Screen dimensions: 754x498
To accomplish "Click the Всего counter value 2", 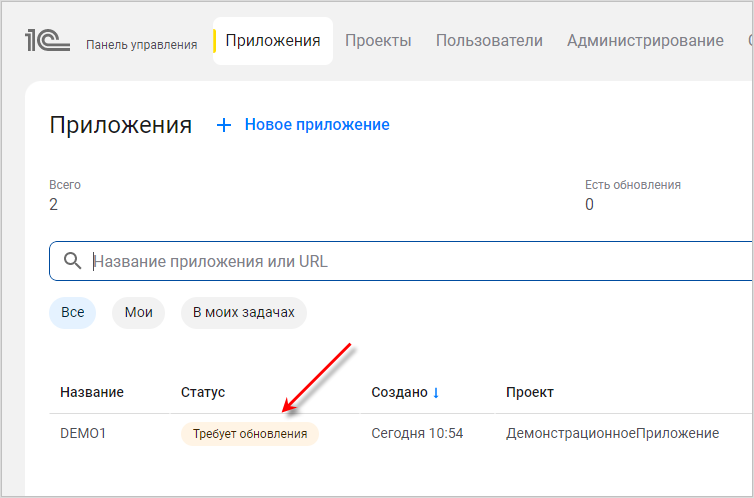I will click(x=53, y=205).
